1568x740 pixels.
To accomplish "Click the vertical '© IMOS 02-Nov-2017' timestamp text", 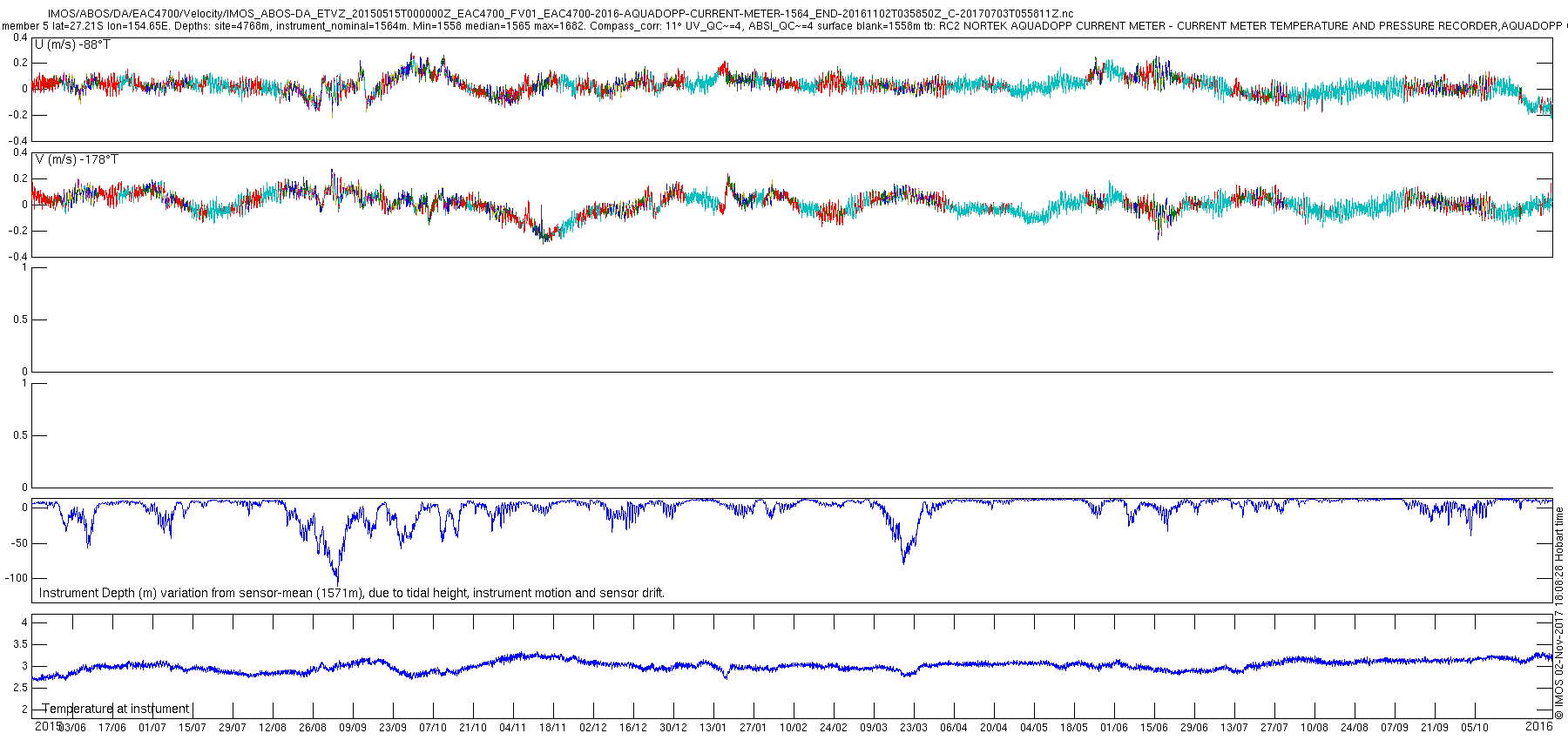I will tap(1559, 613).
